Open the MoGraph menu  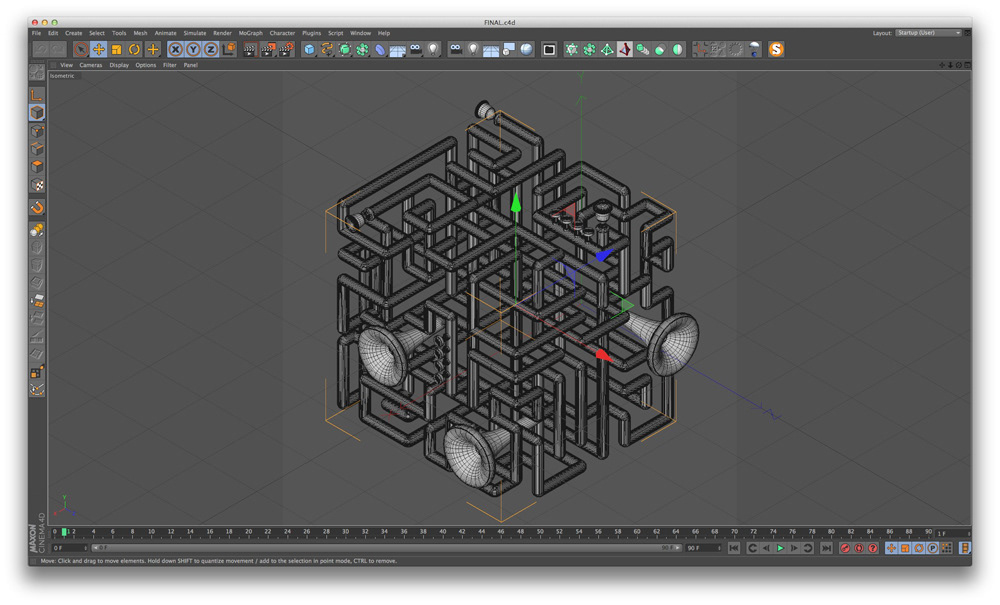pos(251,33)
